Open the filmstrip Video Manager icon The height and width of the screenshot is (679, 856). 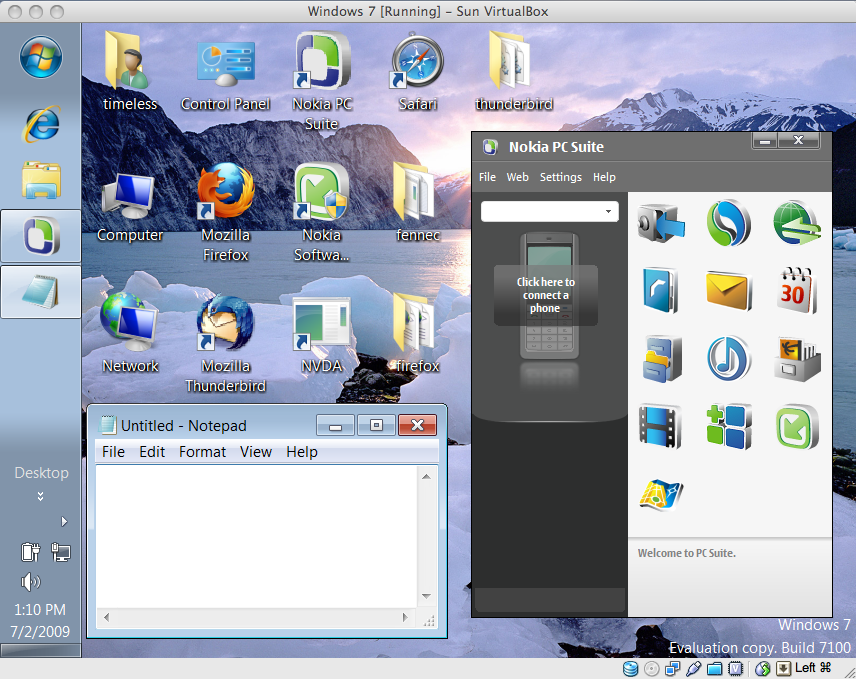click(x=661, y=426)
